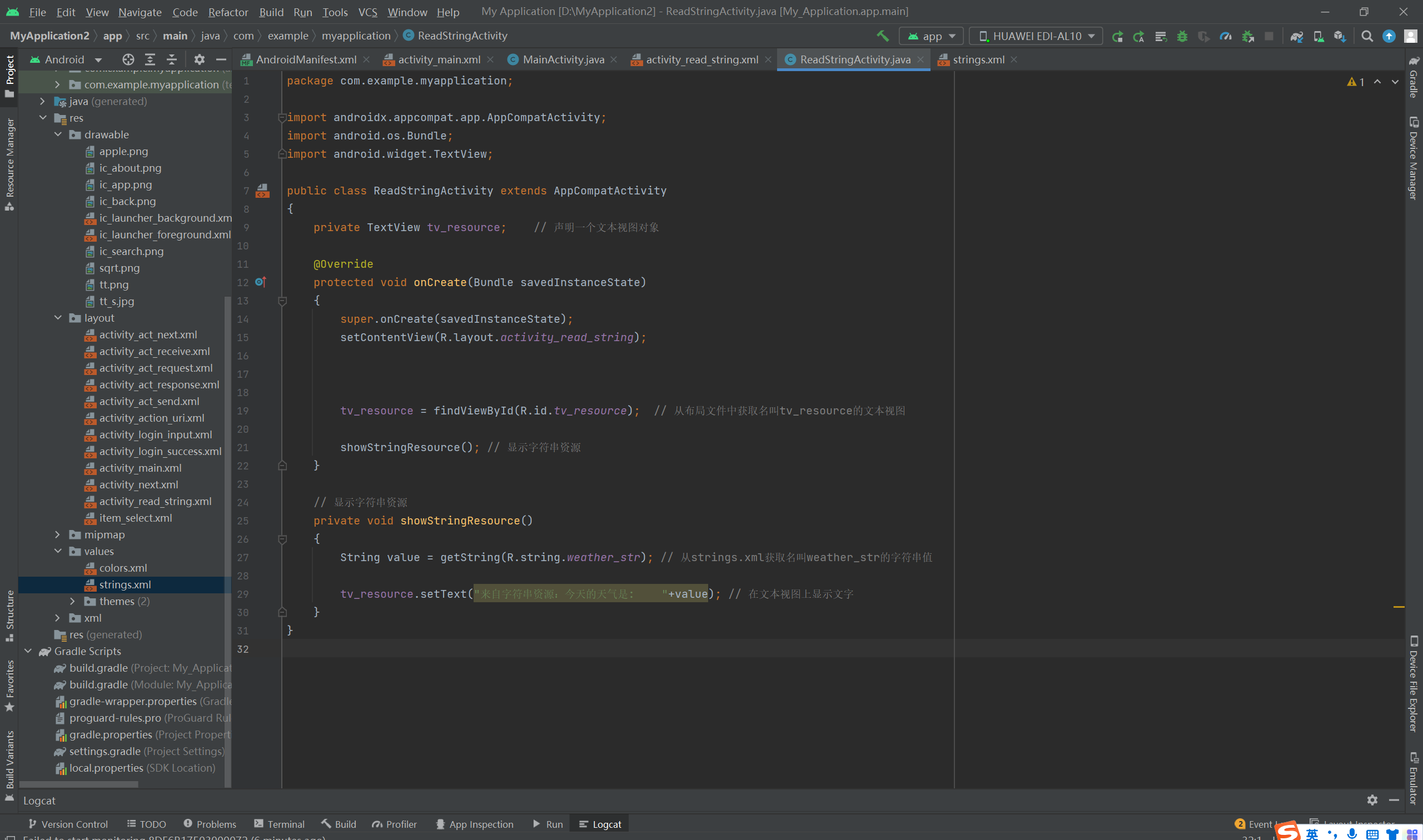Click the Search Everywhere magnifier icon
The height and width of the screenshot is (840, 1423).
1366,36
